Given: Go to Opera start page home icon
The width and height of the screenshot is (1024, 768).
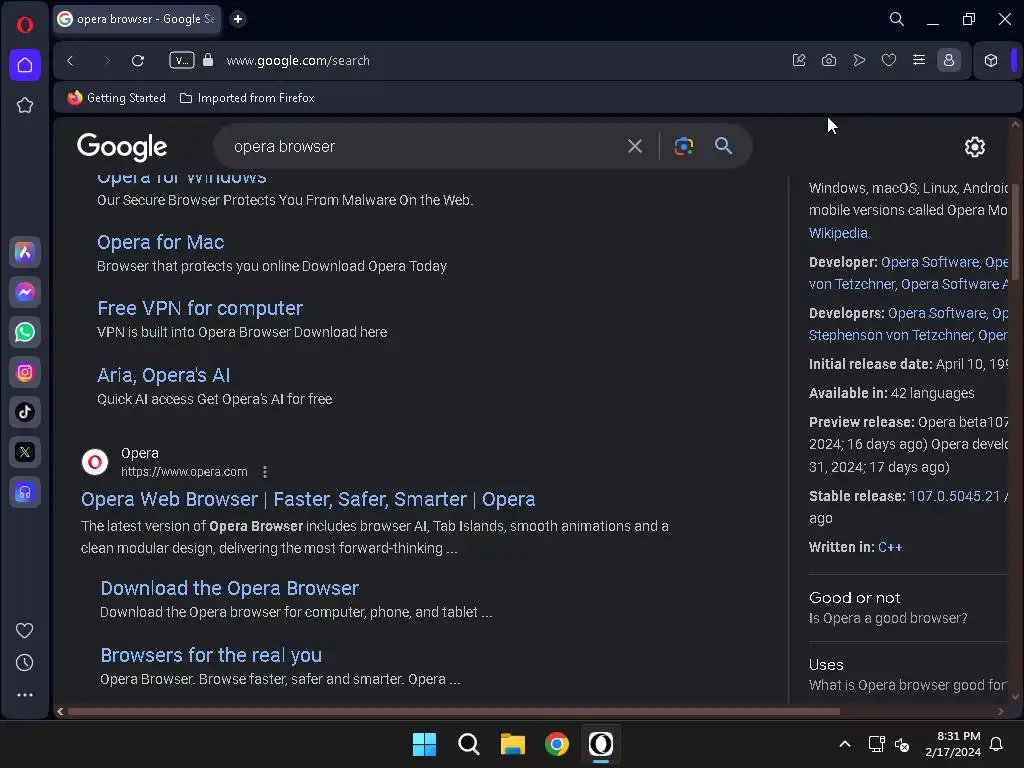Looking at the screenshot, I should tap(25, 65).
